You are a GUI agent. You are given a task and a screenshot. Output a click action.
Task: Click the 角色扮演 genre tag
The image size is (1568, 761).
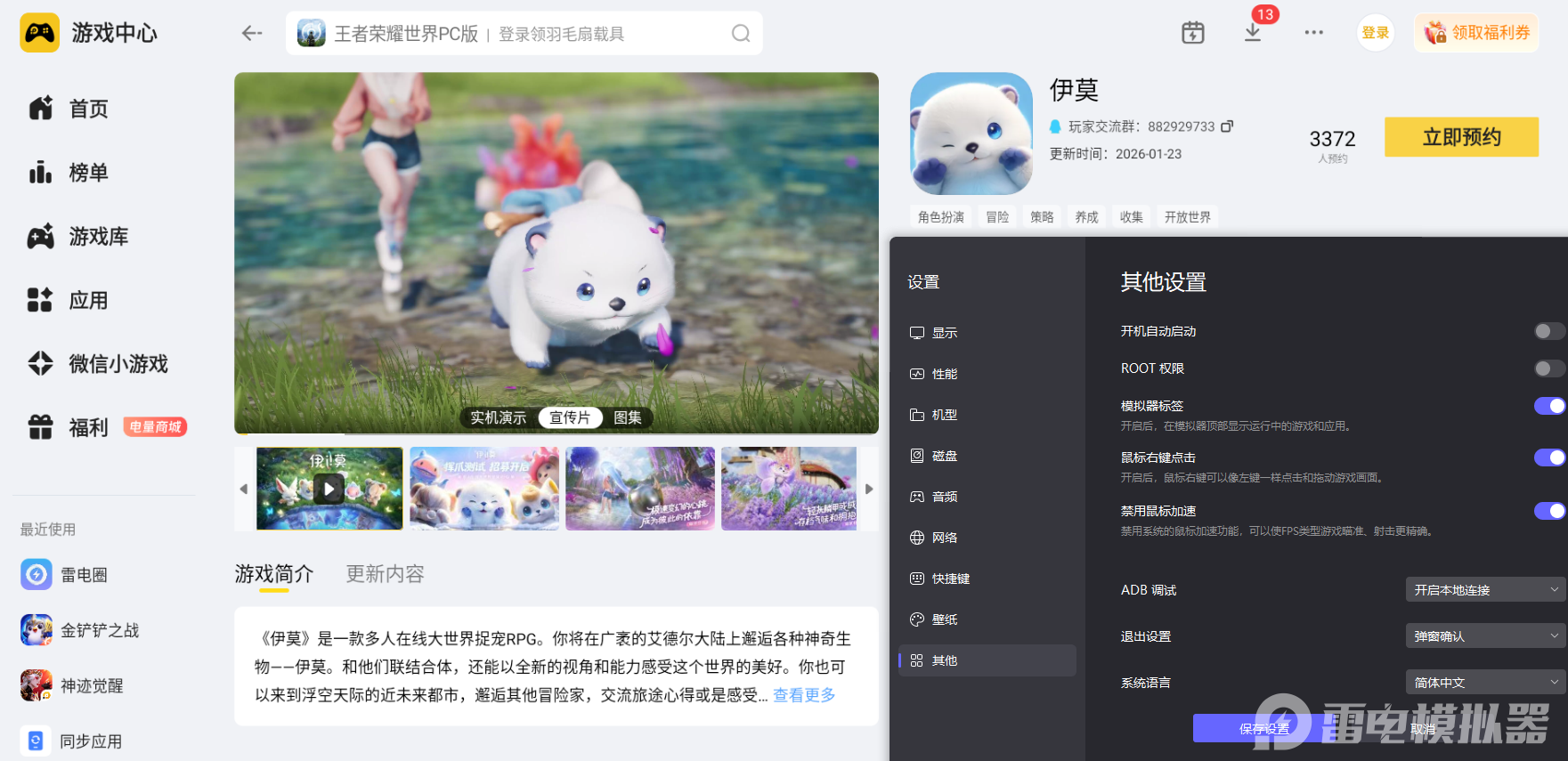(941, 217)
